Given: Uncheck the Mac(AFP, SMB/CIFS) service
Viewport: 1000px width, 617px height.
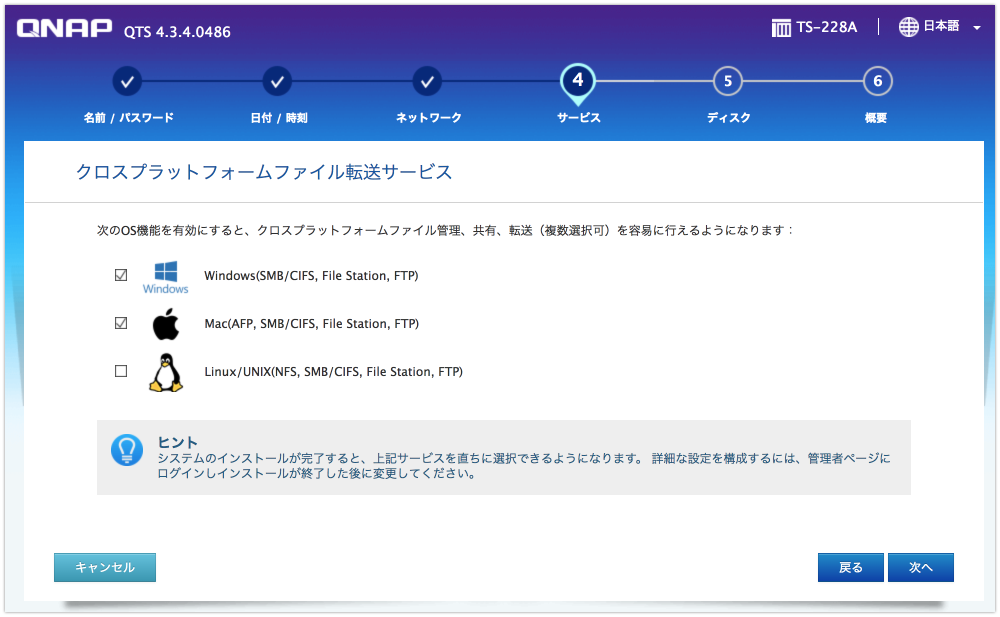Looking at the screenshot, I should (x=121, y=322).
